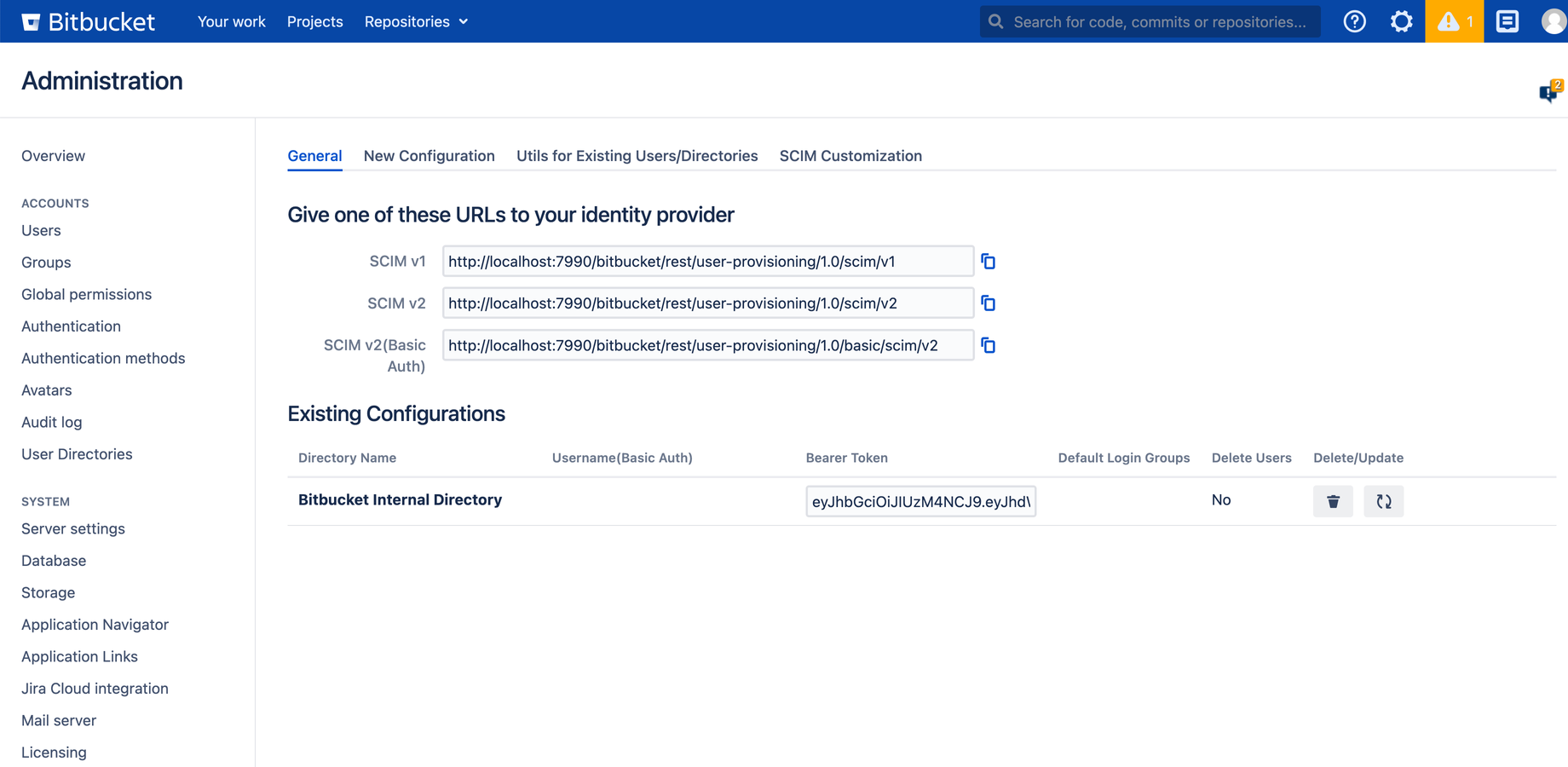Go to Overview in sidebar

53,156
